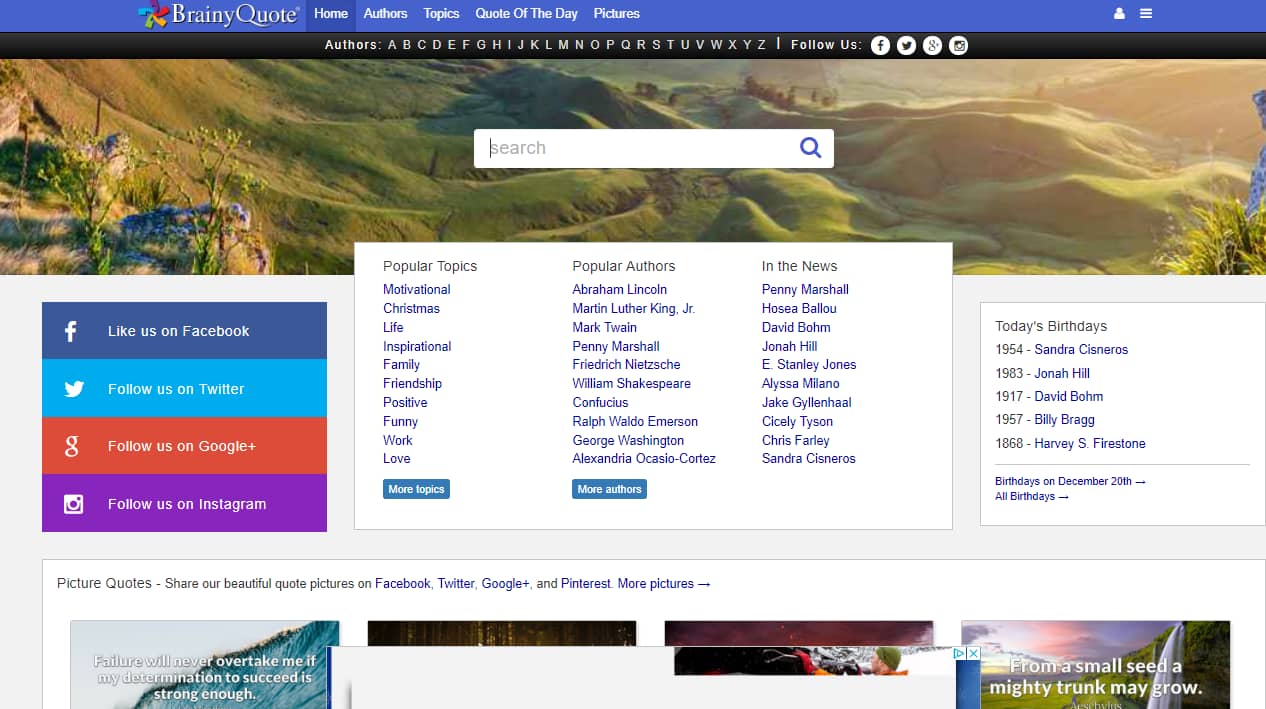1266x709 pixels.
Task: Open the Love topic link
Action: click(396, 458)
